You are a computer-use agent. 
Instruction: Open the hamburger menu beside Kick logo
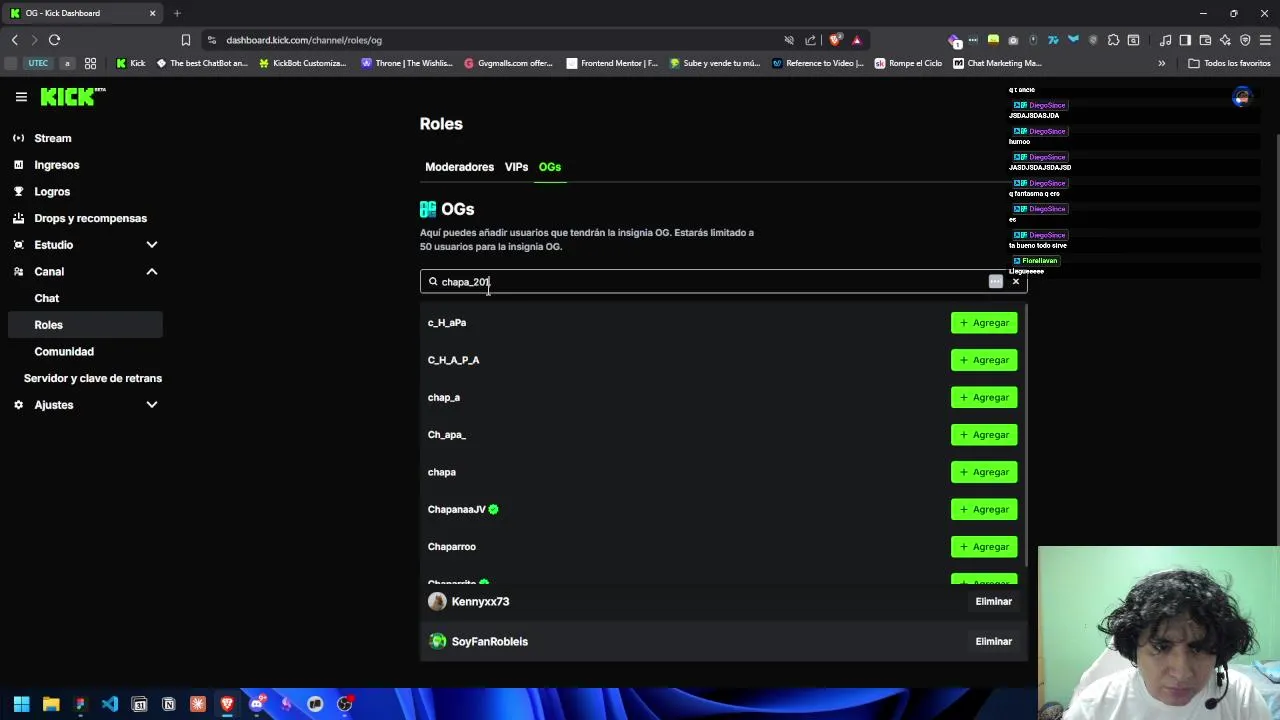pyautogui.click(x=21, y=97)
